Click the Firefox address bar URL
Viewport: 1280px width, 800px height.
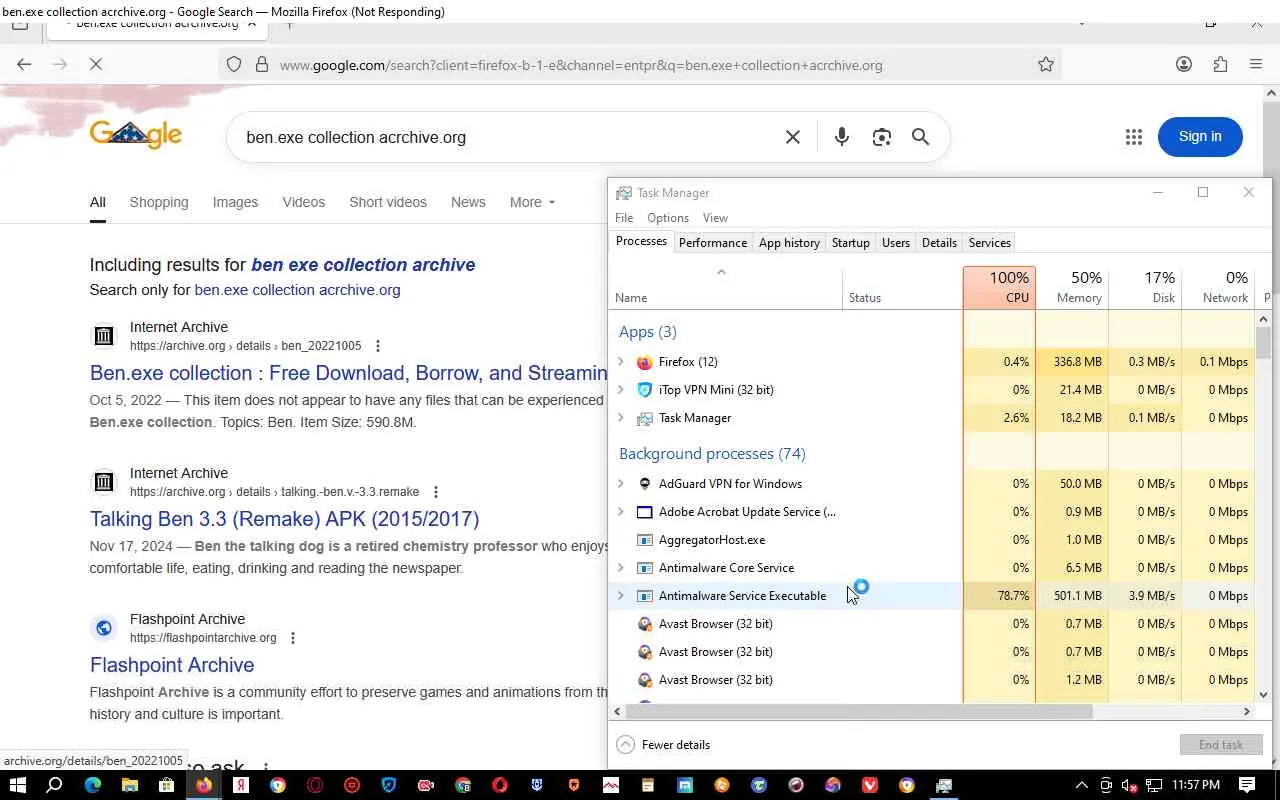(x=581, y=65)
